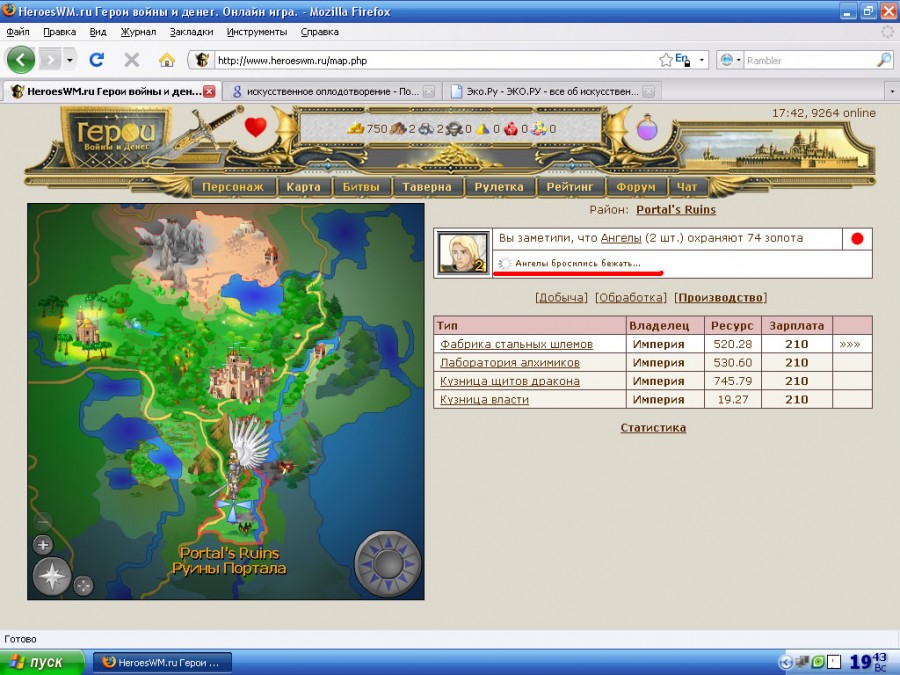
Task: Open the Portal's Ruins district link
Action: coord(676,210)
